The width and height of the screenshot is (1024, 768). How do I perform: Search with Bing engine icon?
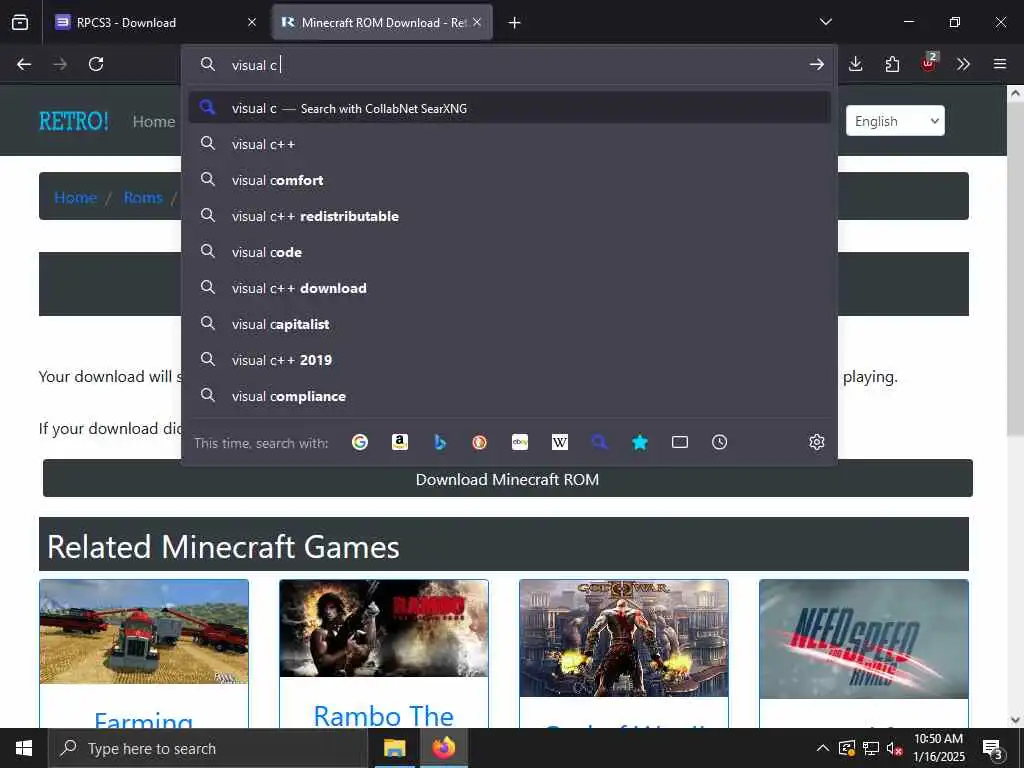coord(440,442)
